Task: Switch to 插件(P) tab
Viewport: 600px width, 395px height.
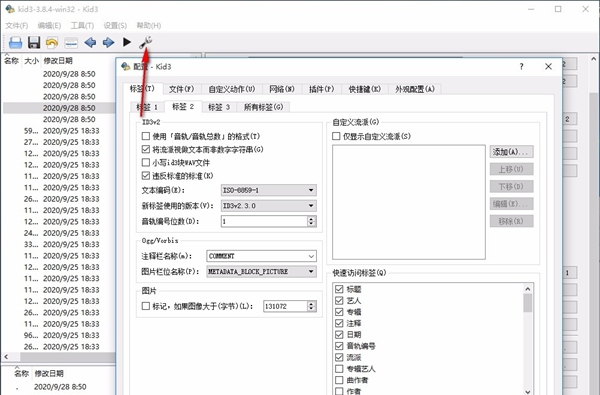Action: [321, 89]
